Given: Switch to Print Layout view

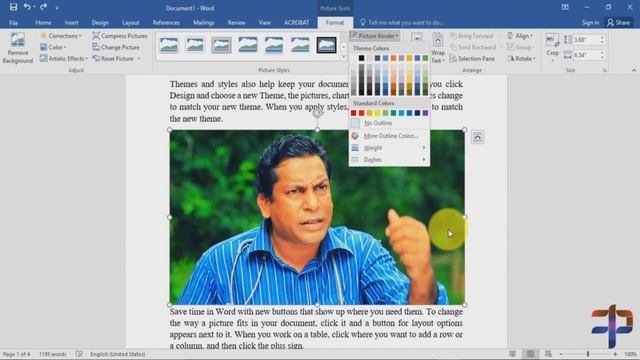Looking at the screenshot, I should pos(530,354).
